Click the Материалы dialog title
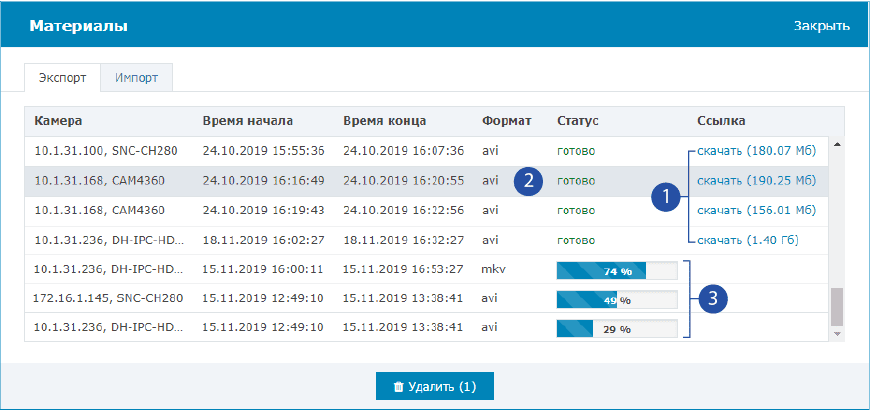 78,26
